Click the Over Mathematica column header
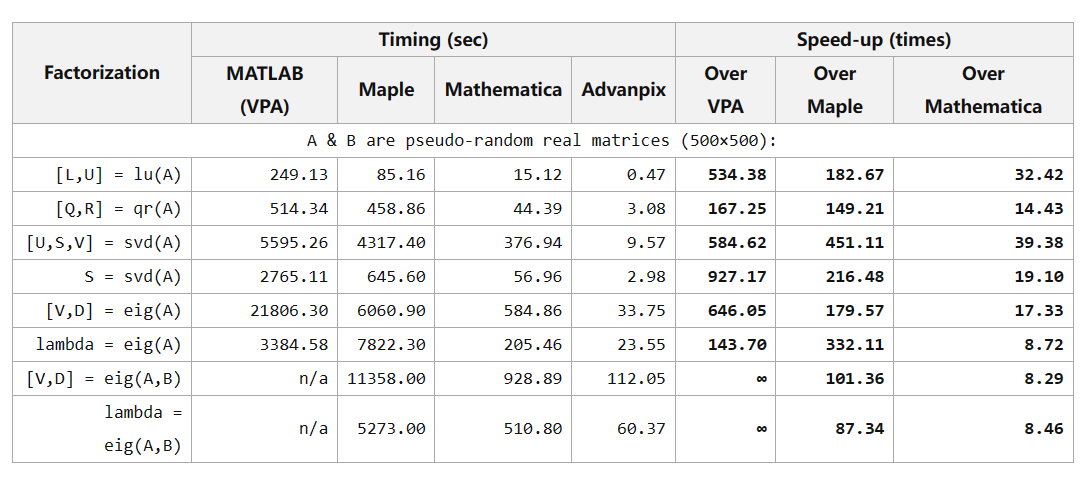Image resolution: width=1089 pixels, height=480 pixels. pos(983,89)
